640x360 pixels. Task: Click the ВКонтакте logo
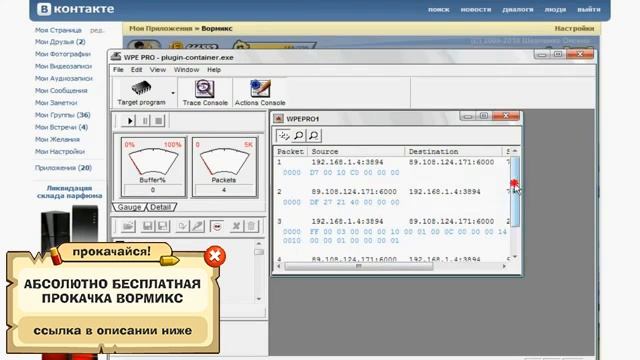coord(76,9)
